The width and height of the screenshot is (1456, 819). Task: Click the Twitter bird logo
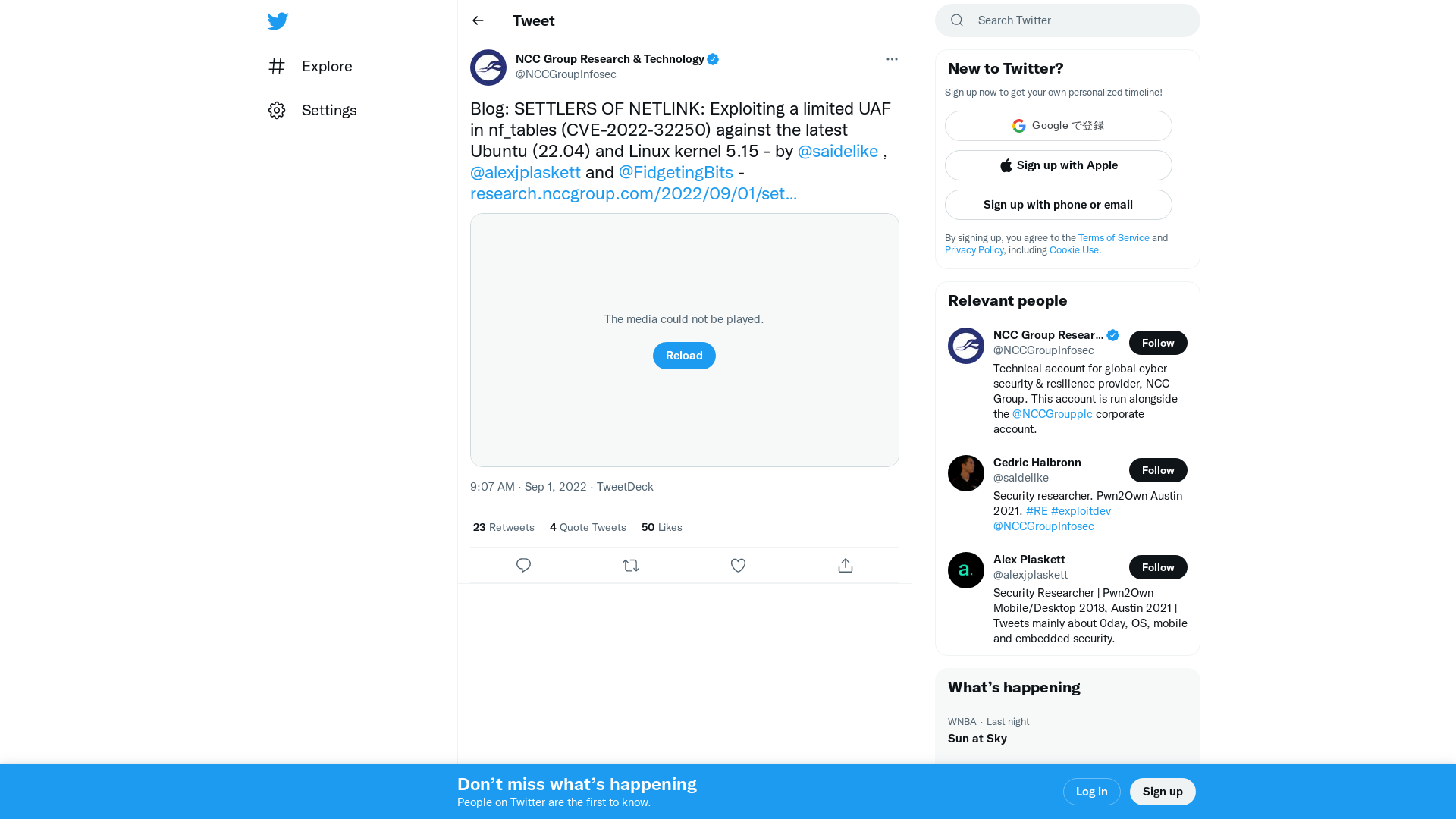[278, 21]
